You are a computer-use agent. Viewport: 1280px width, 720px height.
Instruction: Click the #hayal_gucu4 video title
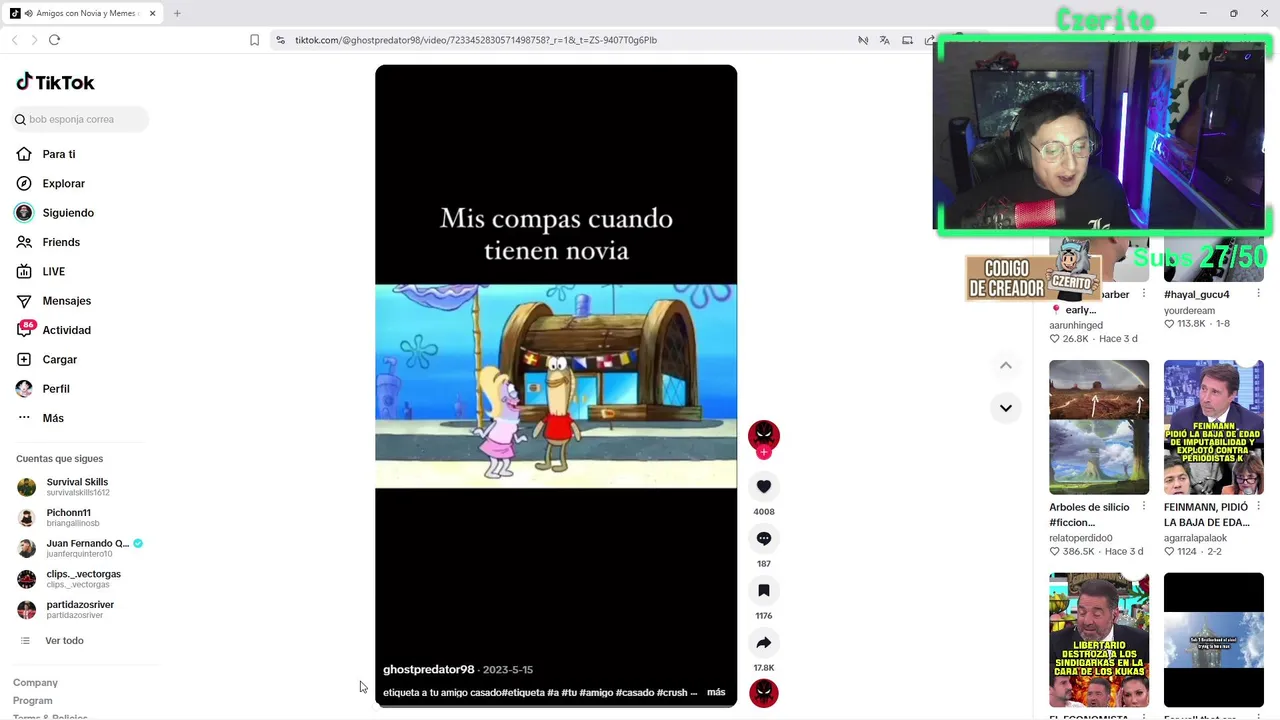[x=1197, y=295]
